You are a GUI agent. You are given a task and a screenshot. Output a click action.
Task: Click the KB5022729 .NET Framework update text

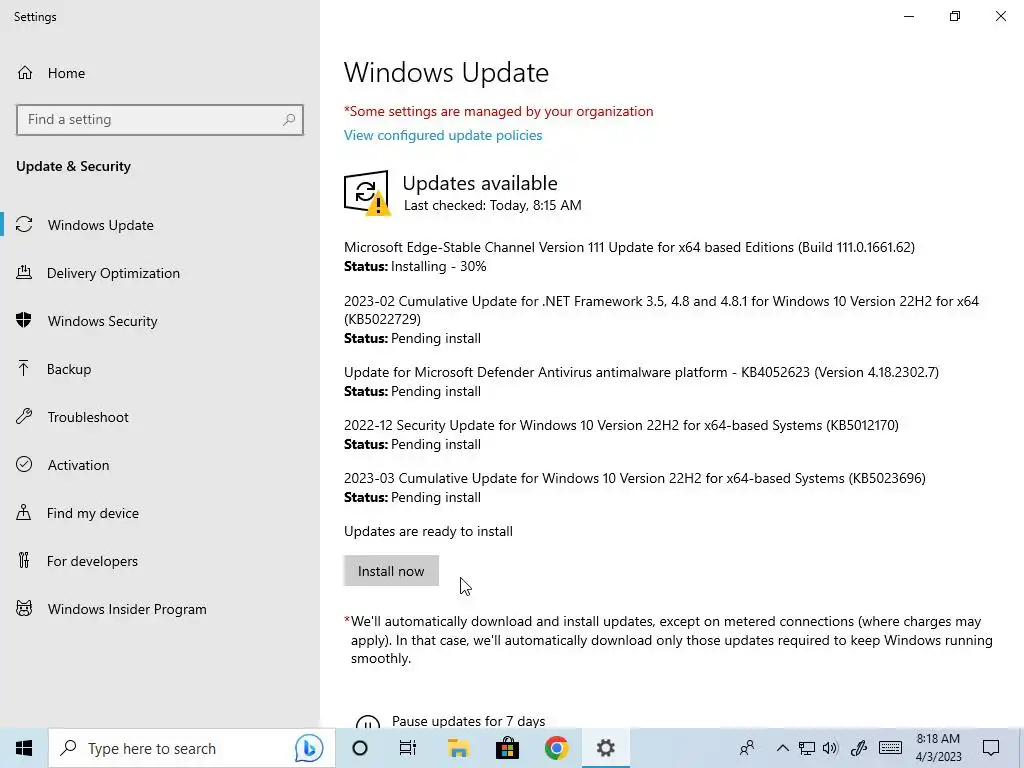pos(661,310)
